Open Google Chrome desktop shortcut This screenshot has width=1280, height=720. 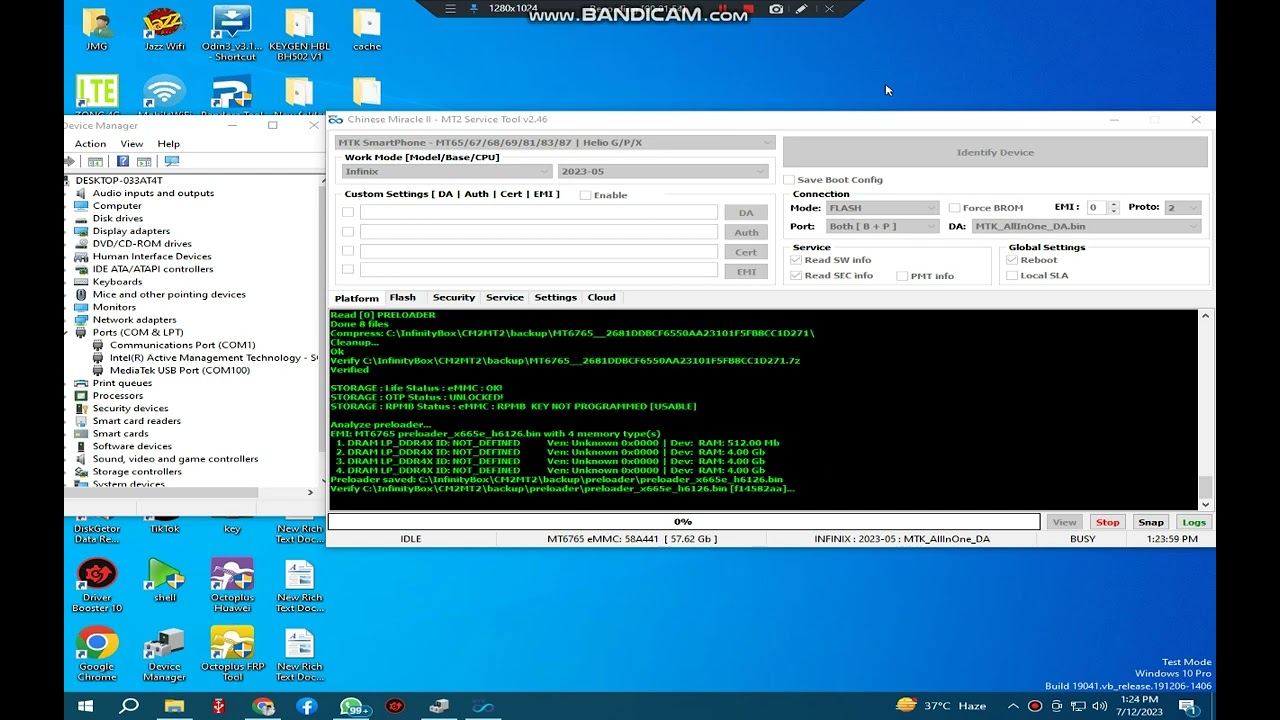(x=97, y=655)
